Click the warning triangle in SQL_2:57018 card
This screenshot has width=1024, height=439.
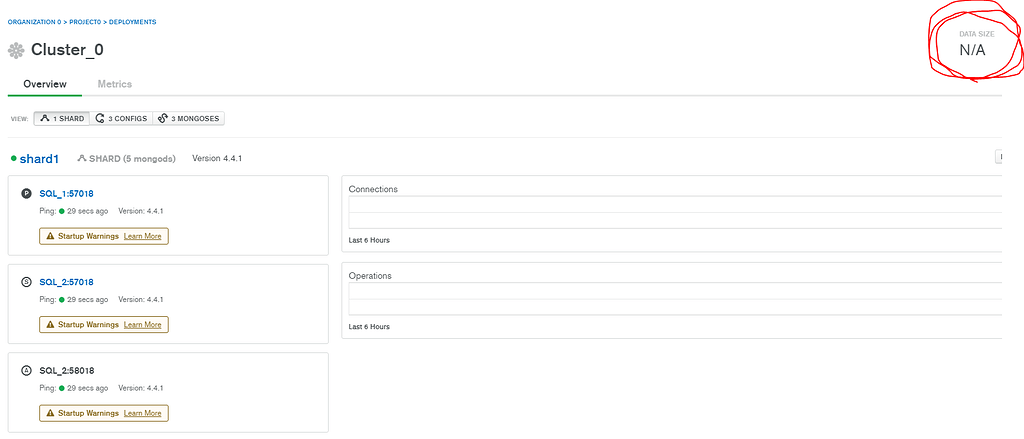click(x=50, y=324)
